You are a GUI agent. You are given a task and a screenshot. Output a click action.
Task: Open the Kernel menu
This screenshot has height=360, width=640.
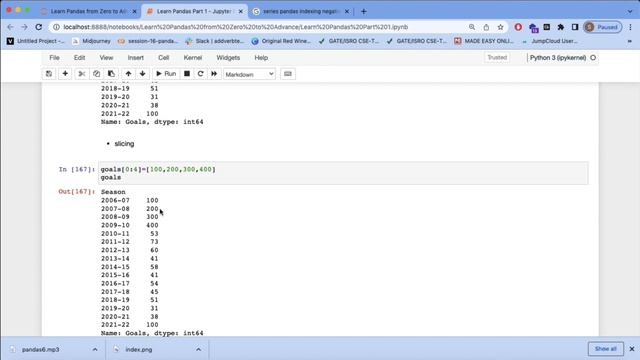(x=193, y=58)
